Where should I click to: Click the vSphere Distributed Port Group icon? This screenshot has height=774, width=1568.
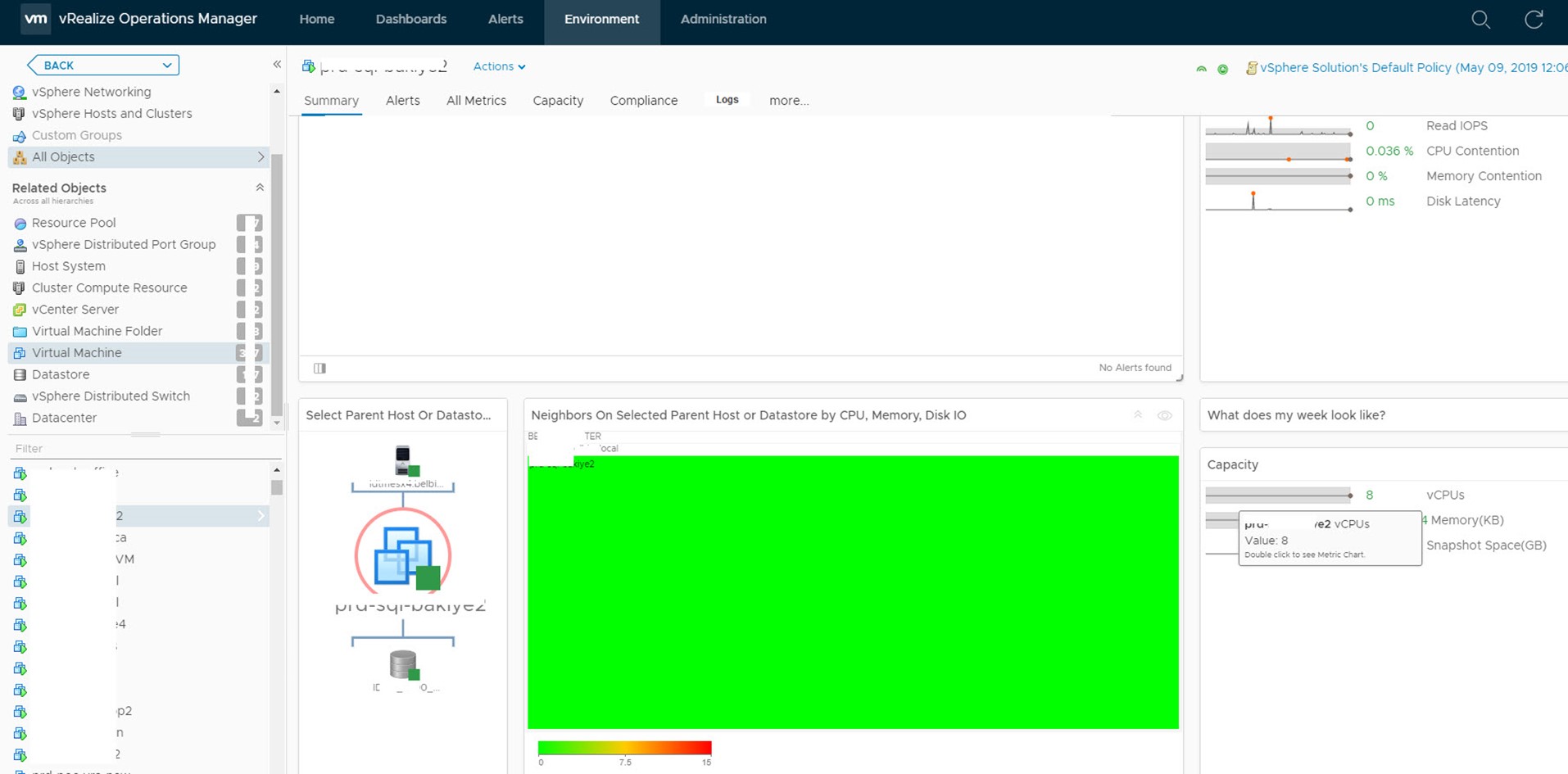click(20, 245)
